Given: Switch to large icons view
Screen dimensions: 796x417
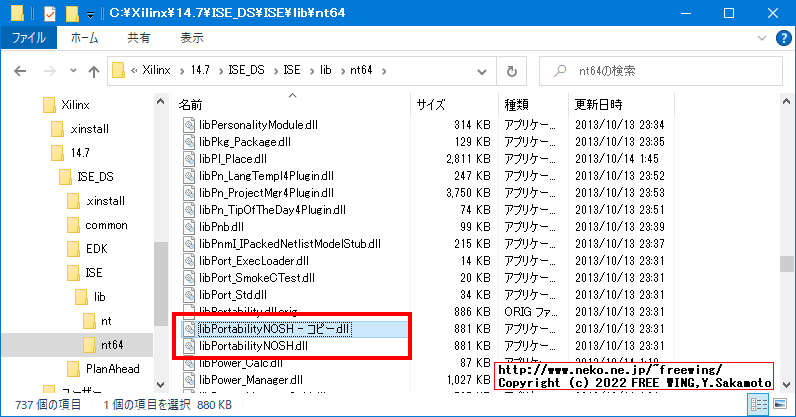Looking at the screenshot, I should pyautogui.click(x=780, y=404).
